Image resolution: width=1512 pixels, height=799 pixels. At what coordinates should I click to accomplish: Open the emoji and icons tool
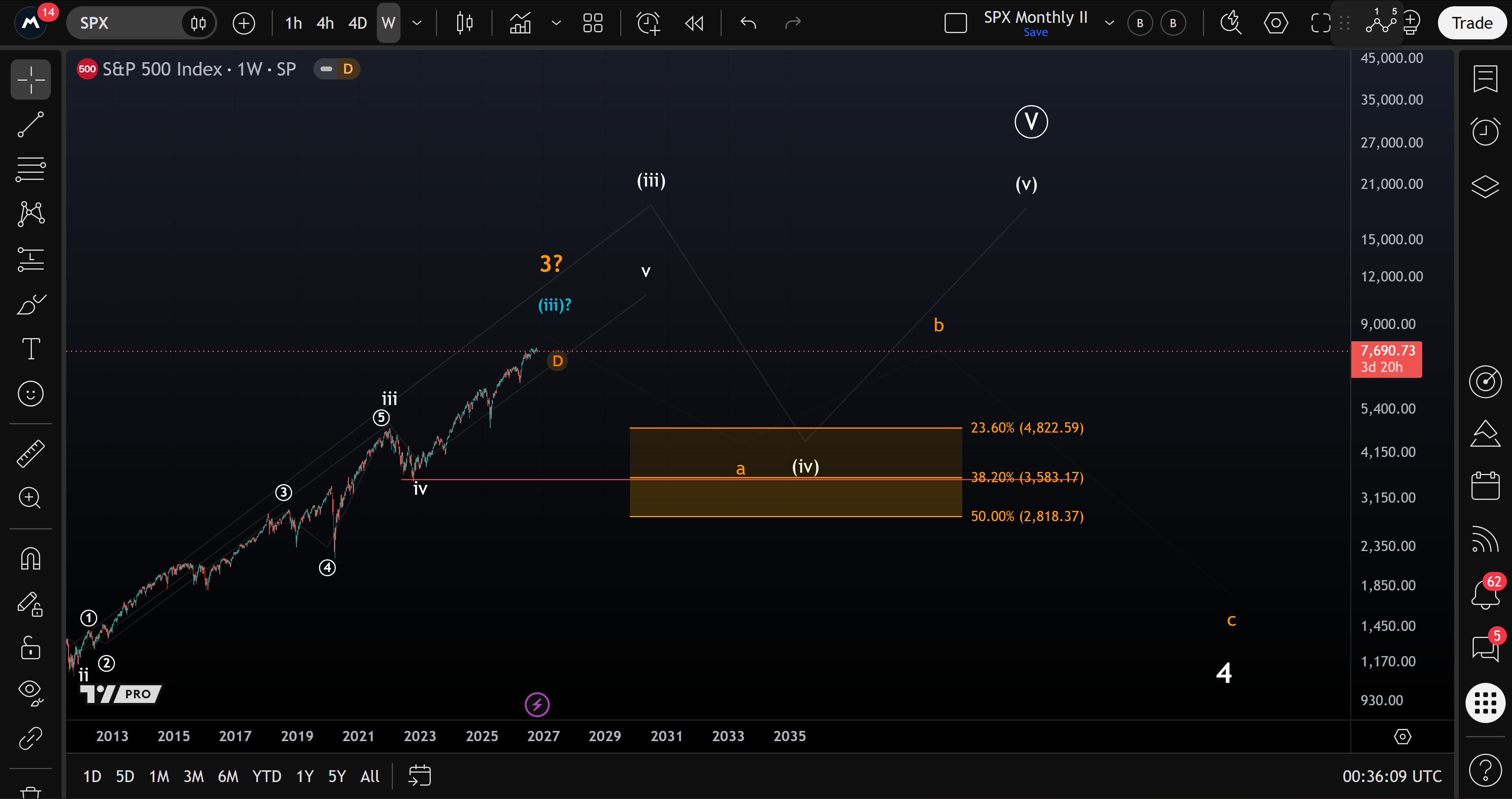pos(31,394)
